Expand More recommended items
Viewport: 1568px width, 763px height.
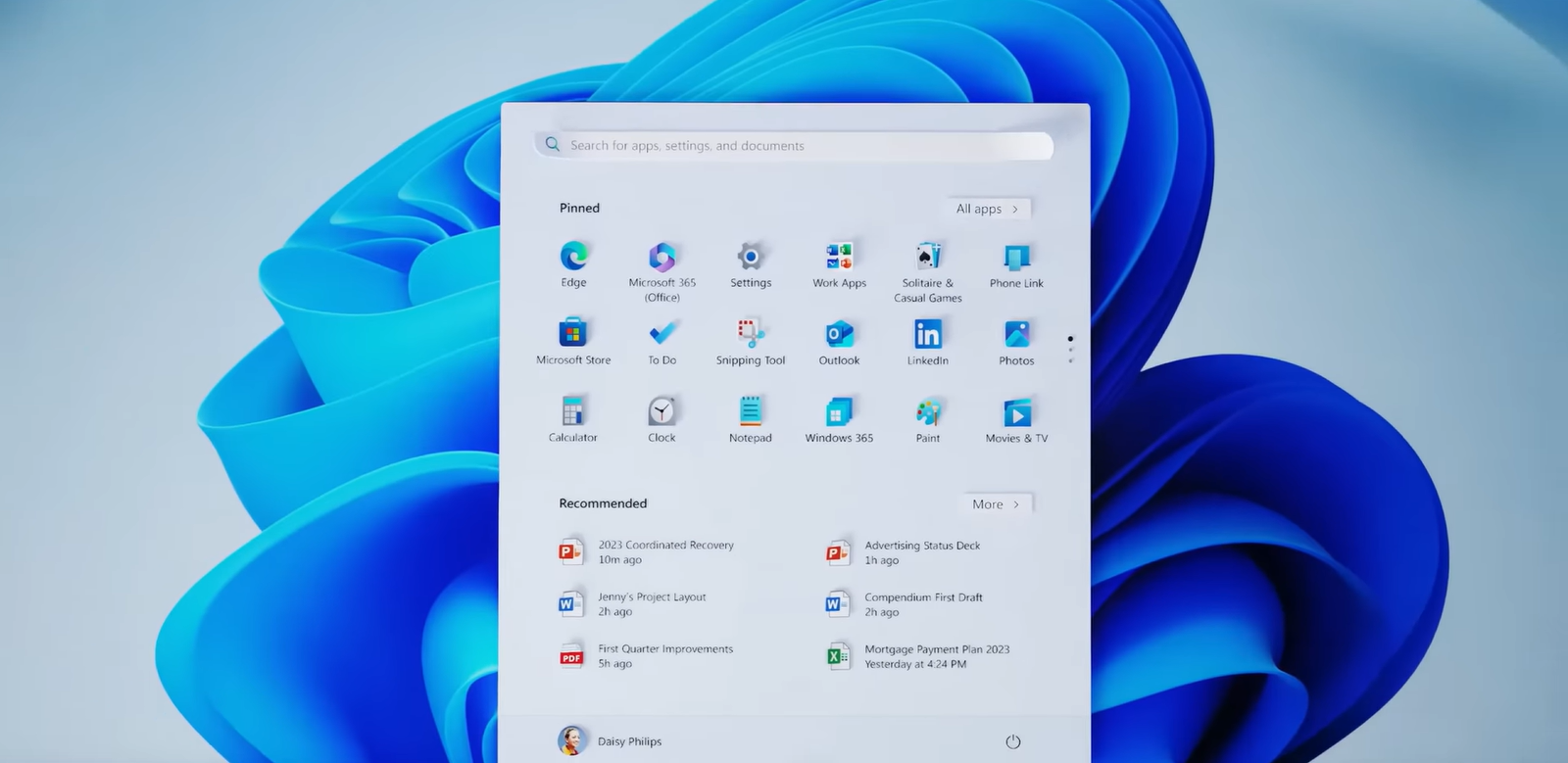click(995, 504)
